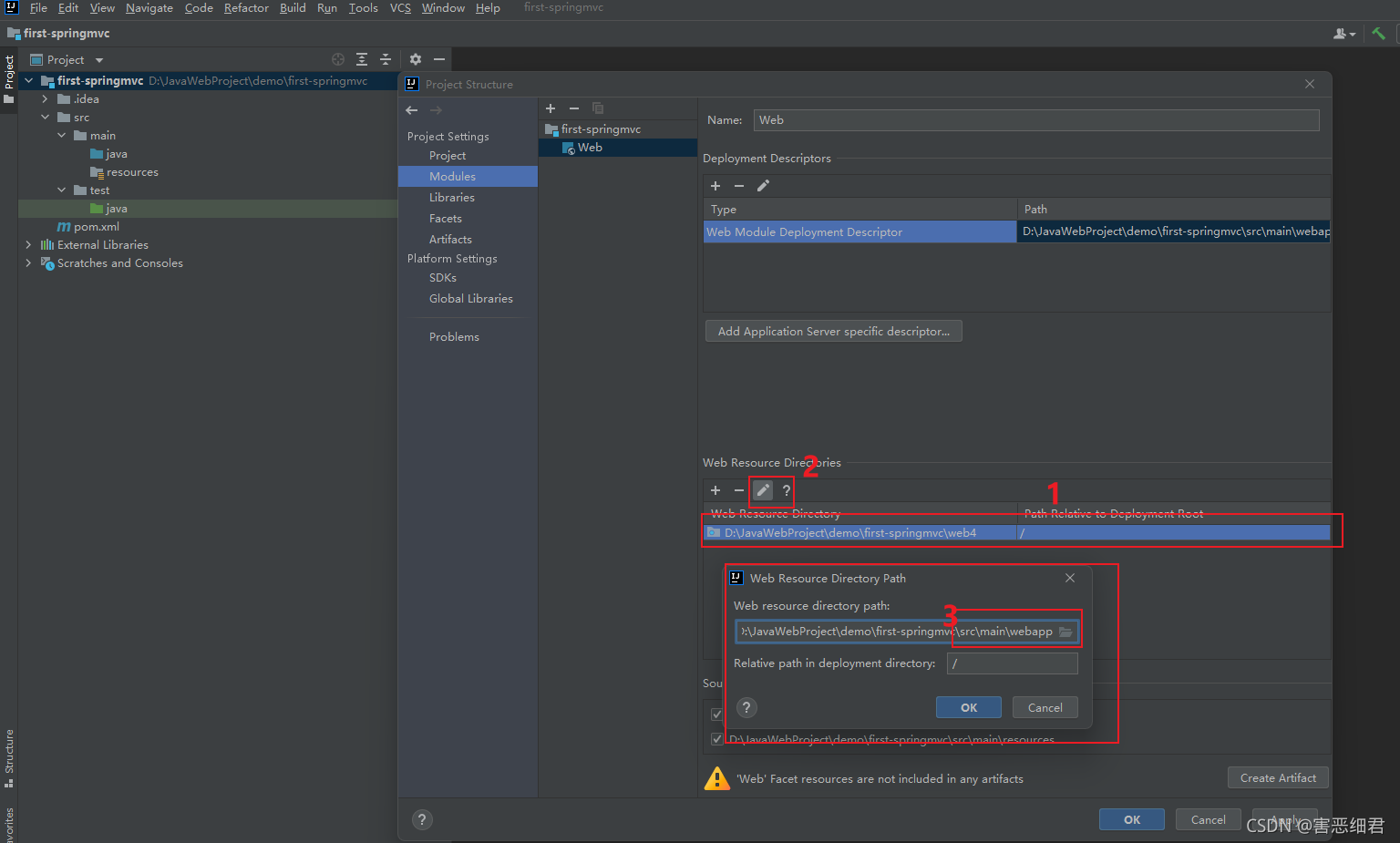Click OK at bottom of Project Structure
Image resolution: width=1400 pixels, height=843 pixels.
point(1132,820)
